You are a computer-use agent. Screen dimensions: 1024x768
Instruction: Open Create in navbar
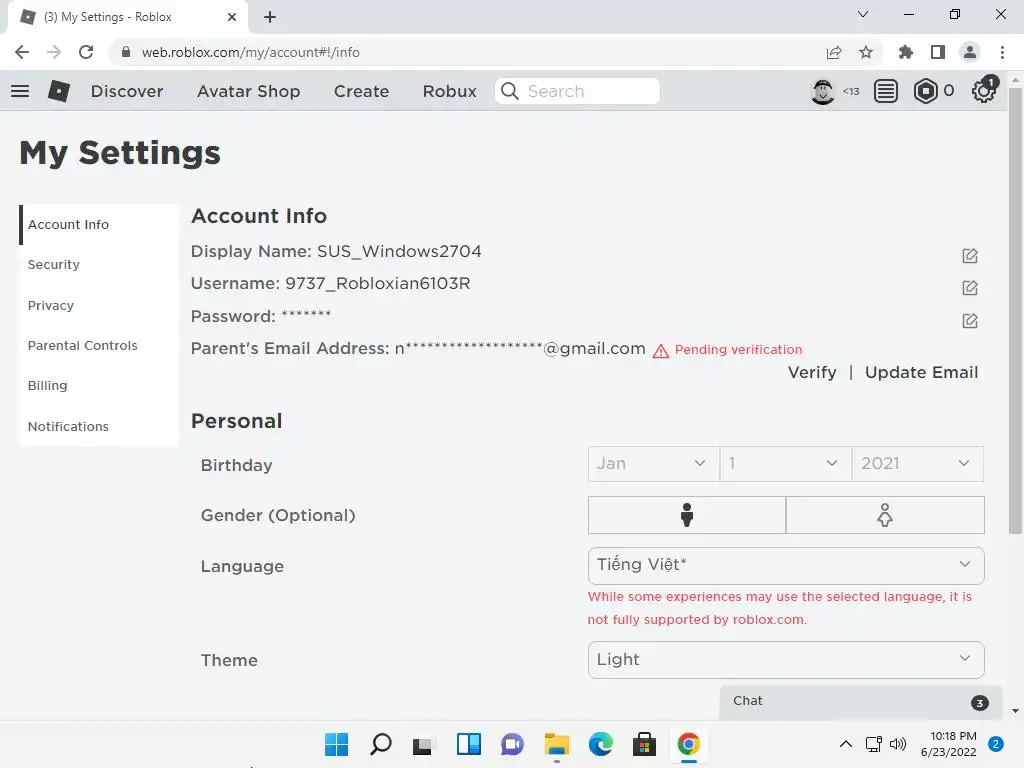coord(362,91)
